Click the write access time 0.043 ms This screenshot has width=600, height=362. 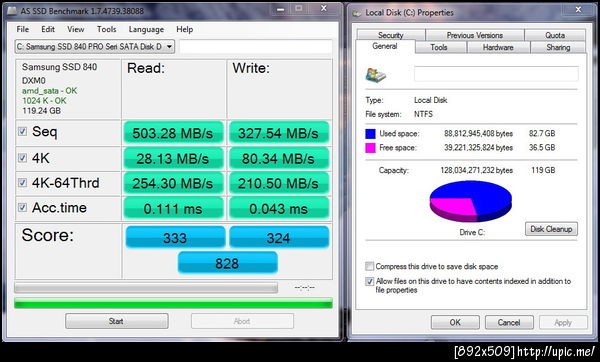[279, 208]
